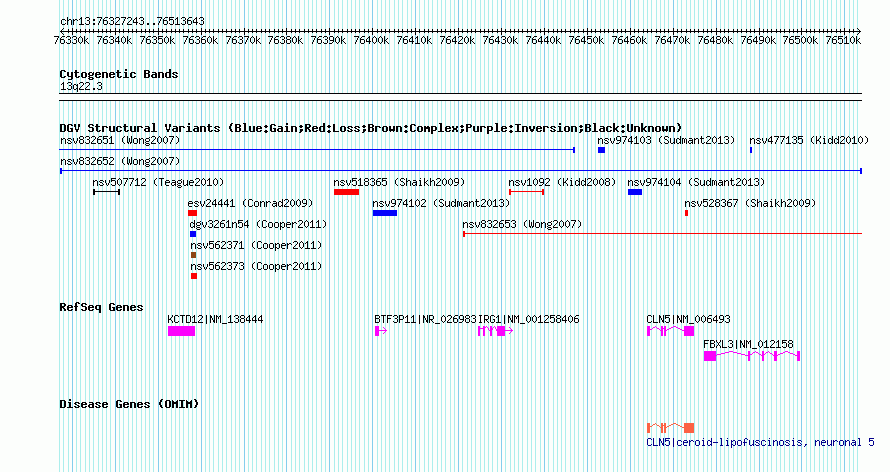Click the blue nsv974102 (Sudmant2013) gain block
Viewport: 890px width, 472px height.
385,213
